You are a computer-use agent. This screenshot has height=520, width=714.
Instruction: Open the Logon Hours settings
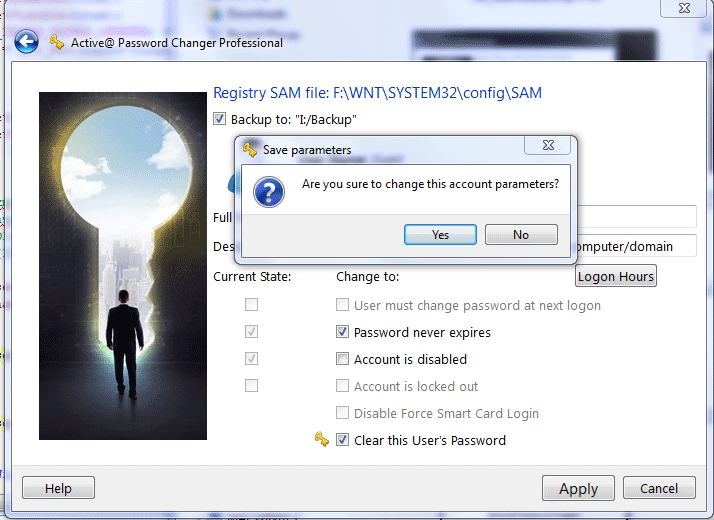click(x=616, y=276)
